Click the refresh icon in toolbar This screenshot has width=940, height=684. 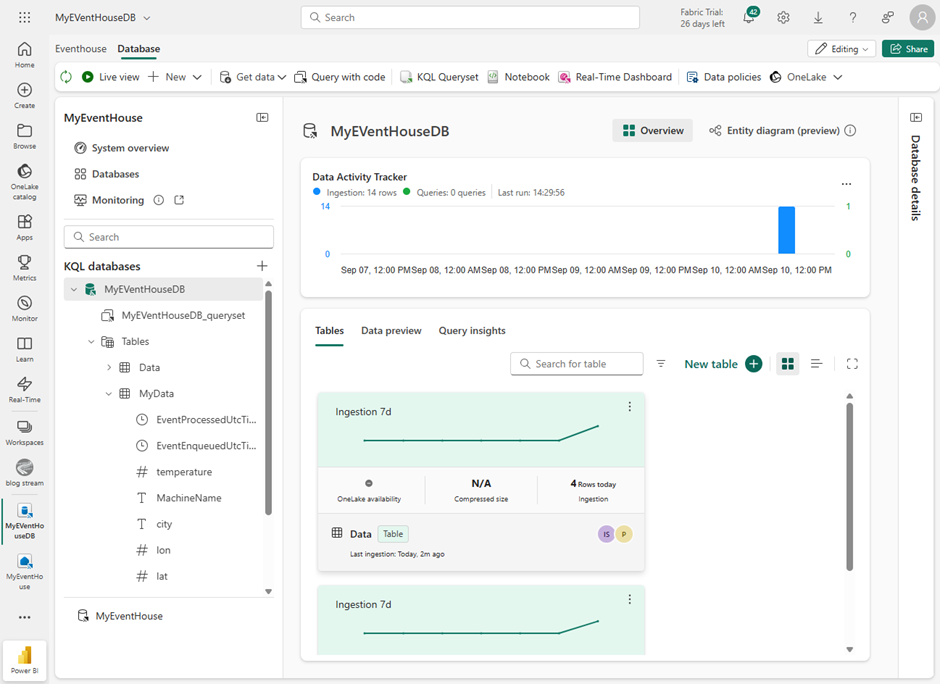66,77
